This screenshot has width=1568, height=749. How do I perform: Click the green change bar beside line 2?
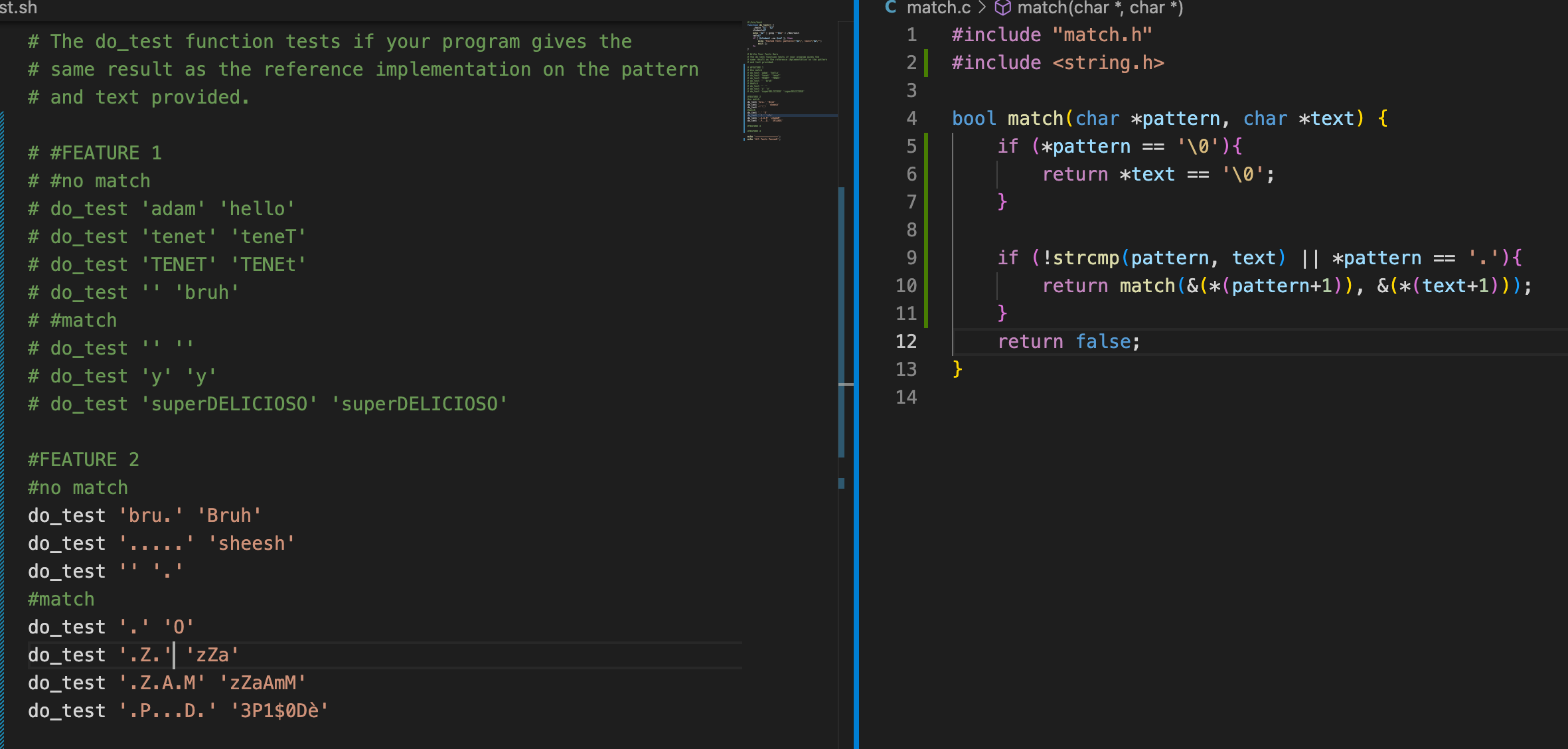coord(926,63)
